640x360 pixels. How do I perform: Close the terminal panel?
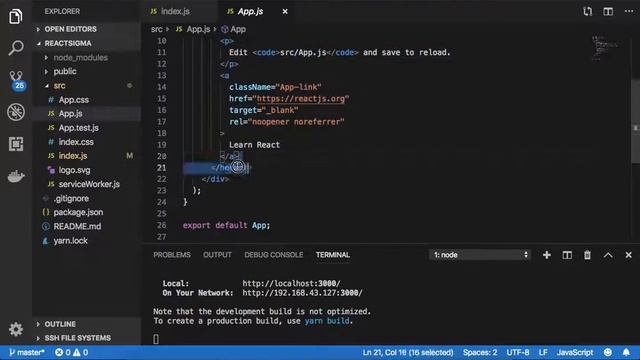(628, 255)
